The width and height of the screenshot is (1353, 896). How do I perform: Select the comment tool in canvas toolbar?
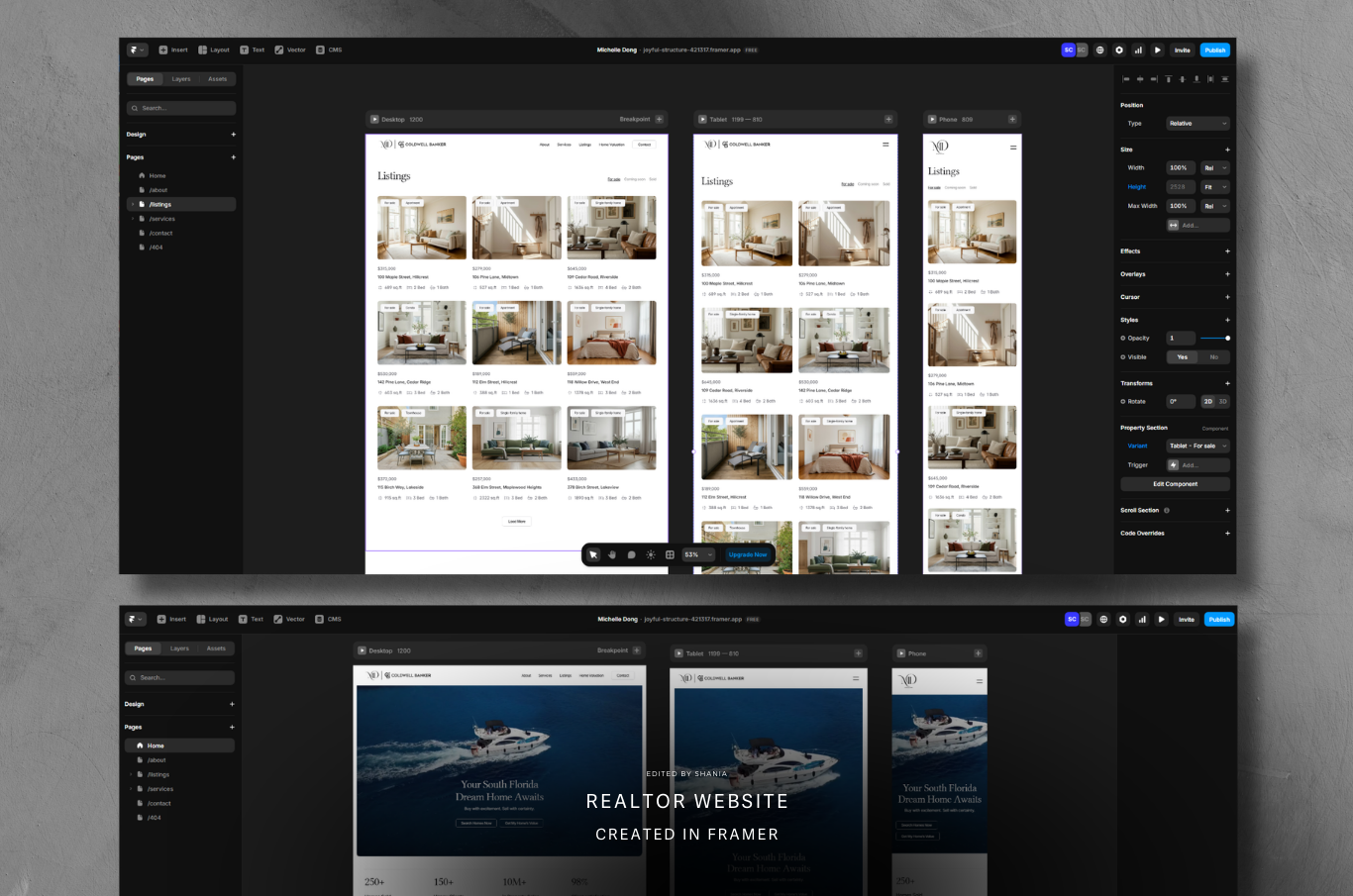point(631,555)
